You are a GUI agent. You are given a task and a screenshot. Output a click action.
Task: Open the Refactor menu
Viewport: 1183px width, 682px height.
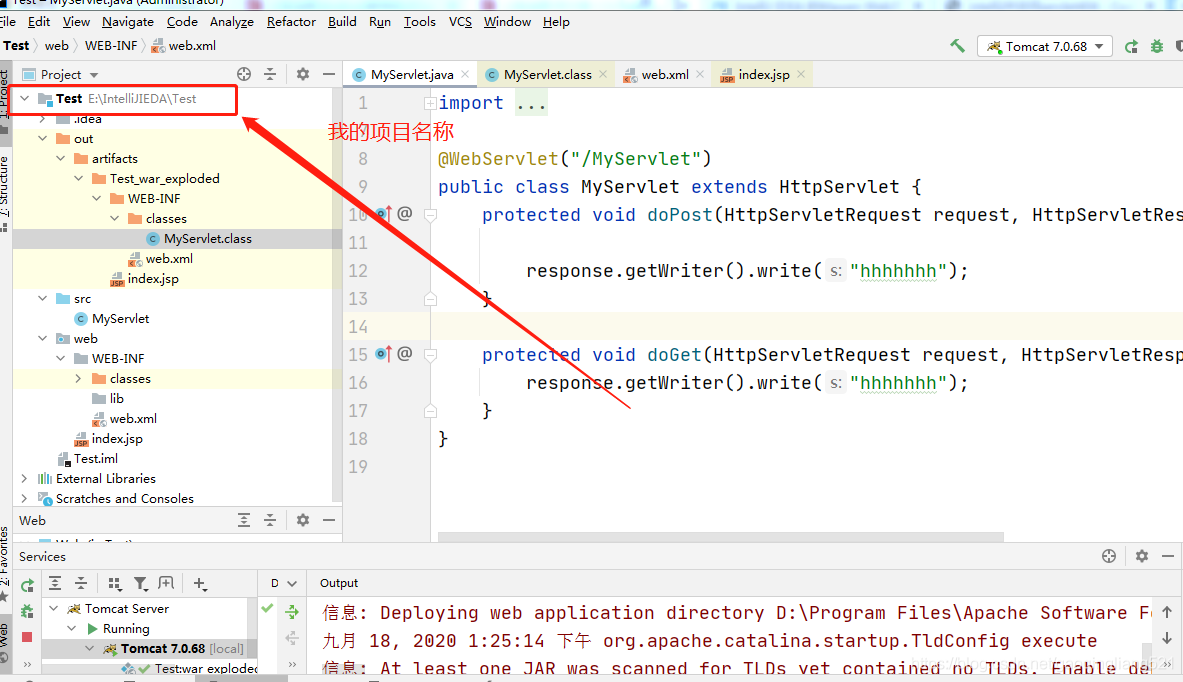290,22
